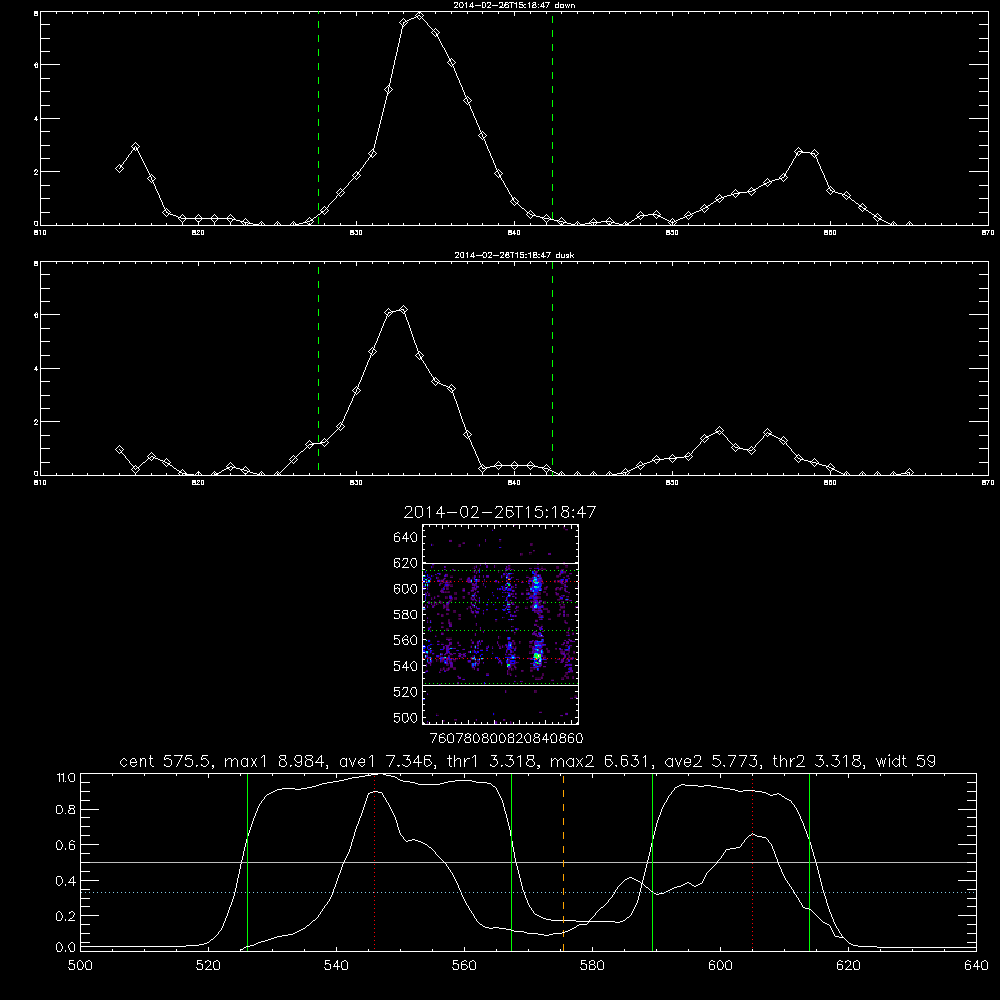Click the 520 label on spectral image y-axis

[406, 692]
